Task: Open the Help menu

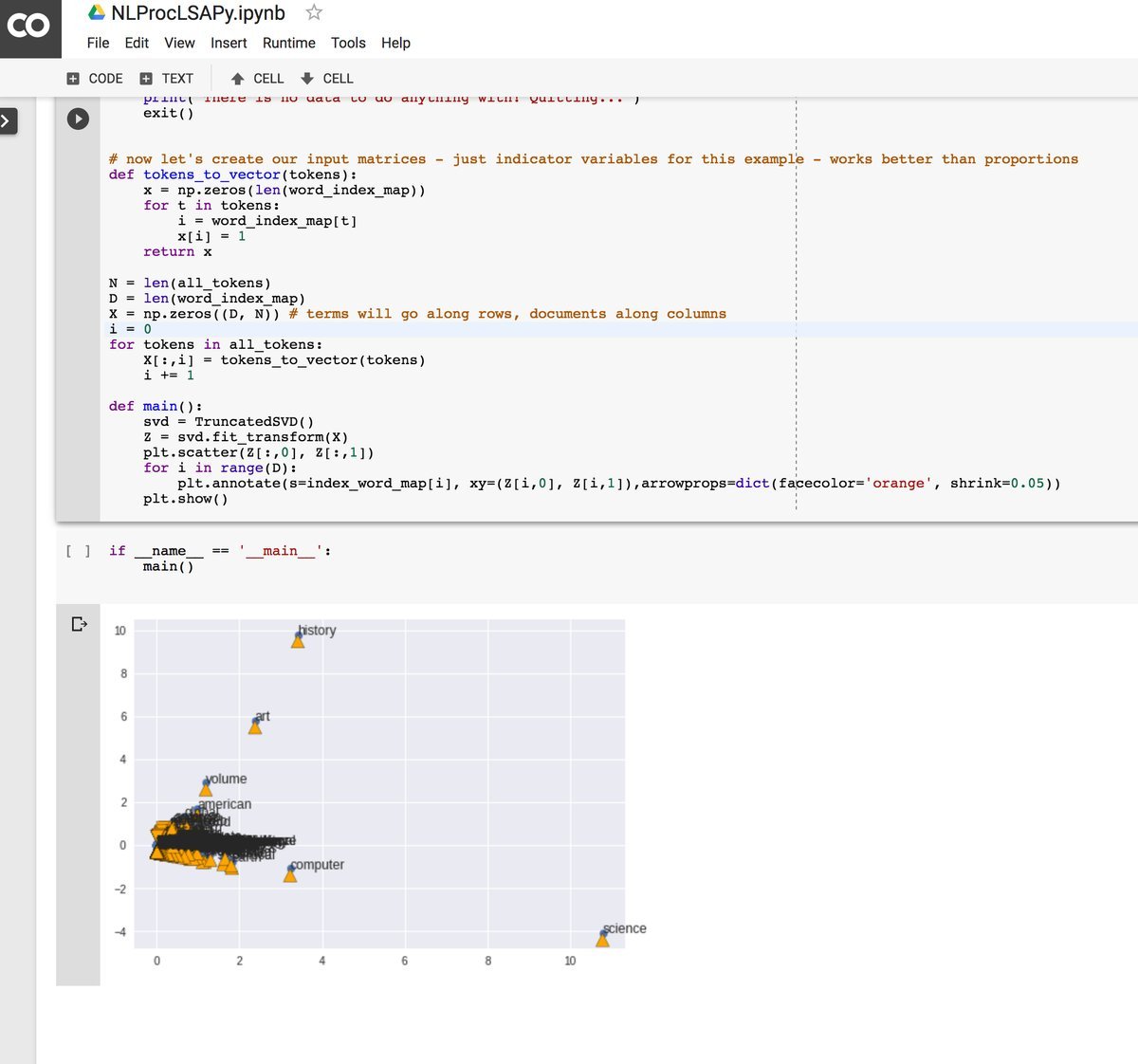Action: click(395, 43)
